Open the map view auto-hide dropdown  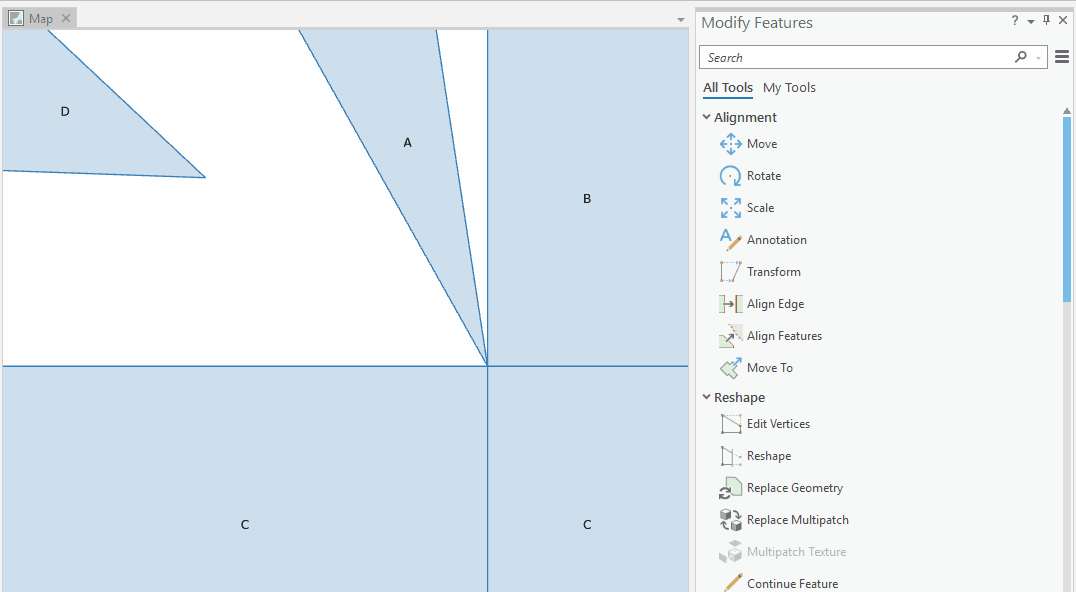(680, 17)
